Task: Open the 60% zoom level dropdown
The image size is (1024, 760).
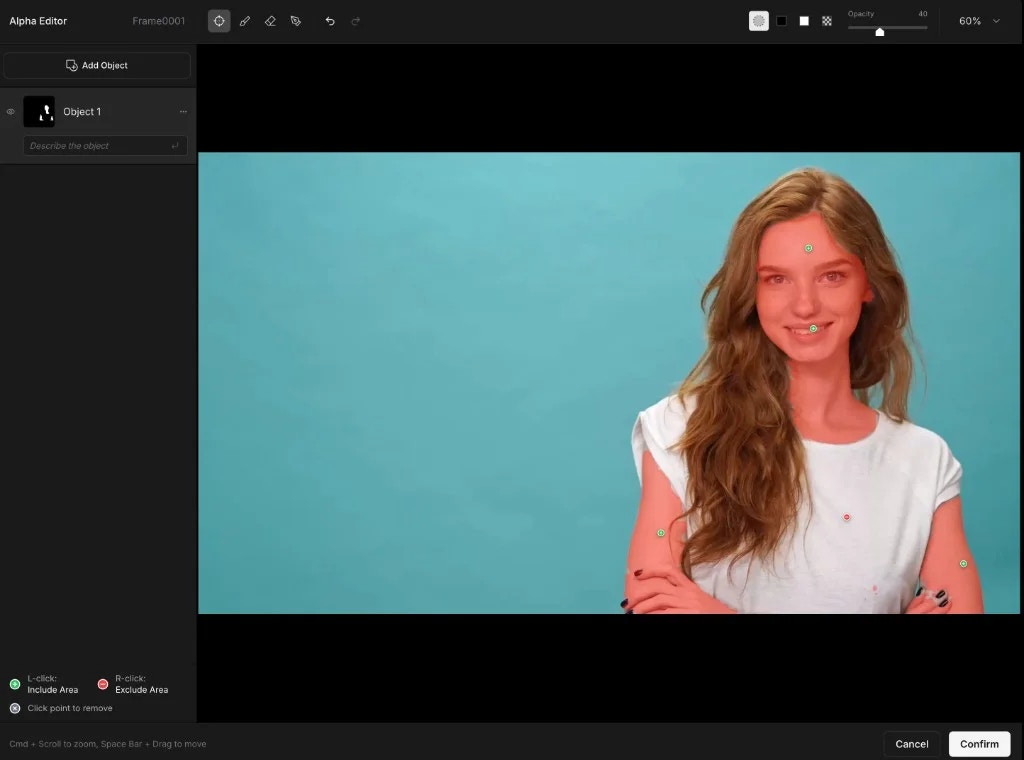Action: pos(979,21)
